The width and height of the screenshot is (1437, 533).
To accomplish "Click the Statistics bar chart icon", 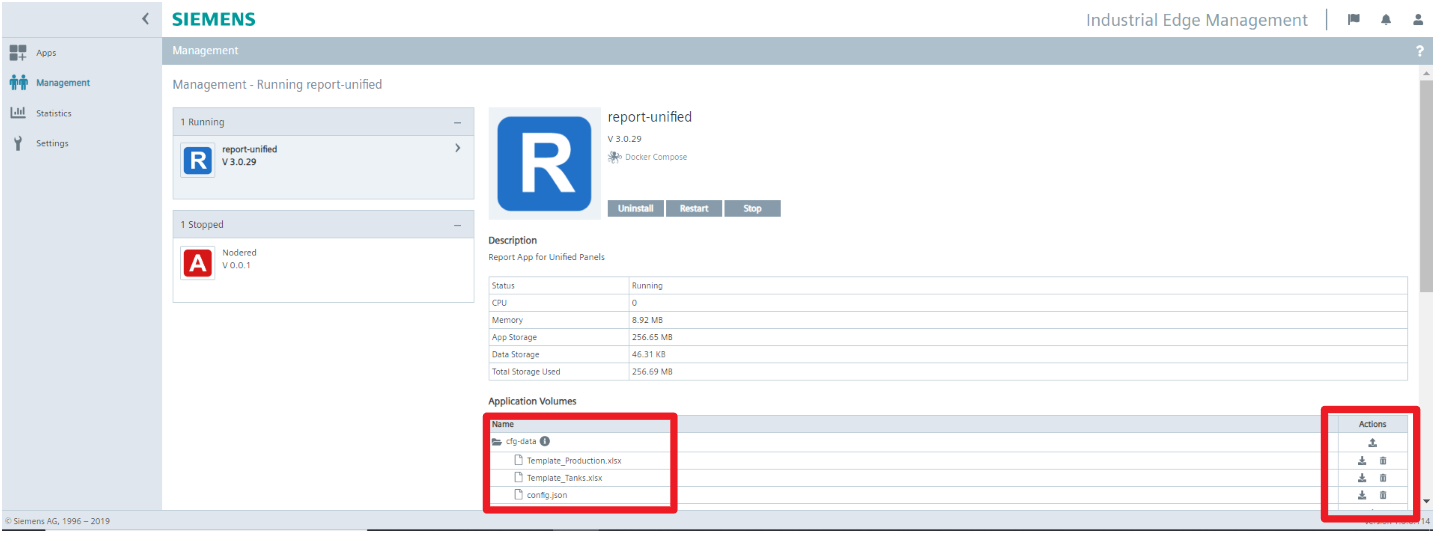I will 18,113.
